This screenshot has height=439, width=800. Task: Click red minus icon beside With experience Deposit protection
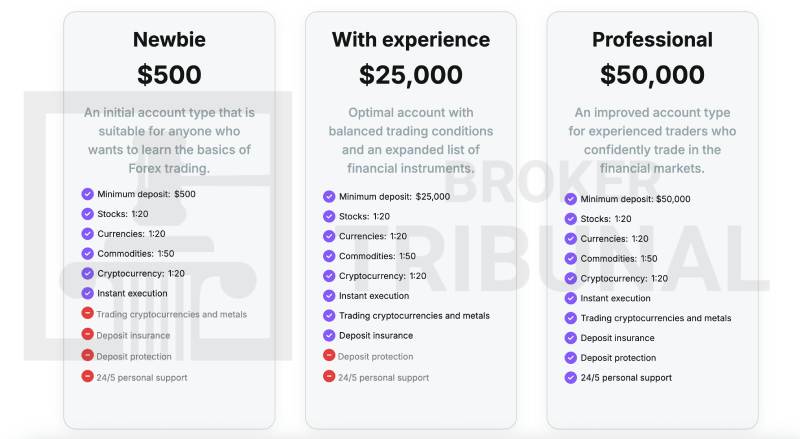click(x=329, y=356)
